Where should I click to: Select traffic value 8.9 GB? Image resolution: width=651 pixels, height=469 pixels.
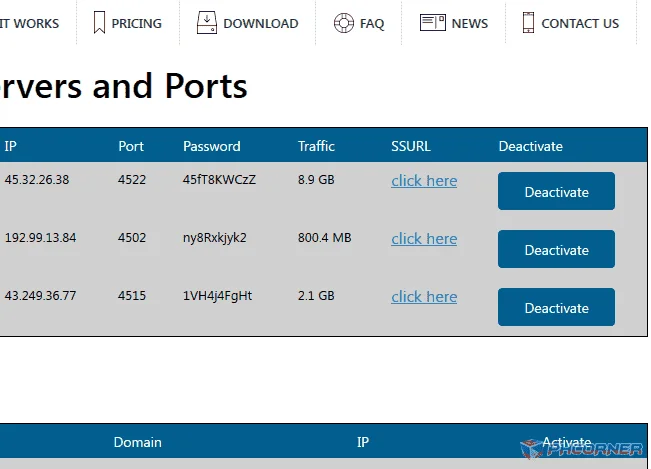[316, 180]
